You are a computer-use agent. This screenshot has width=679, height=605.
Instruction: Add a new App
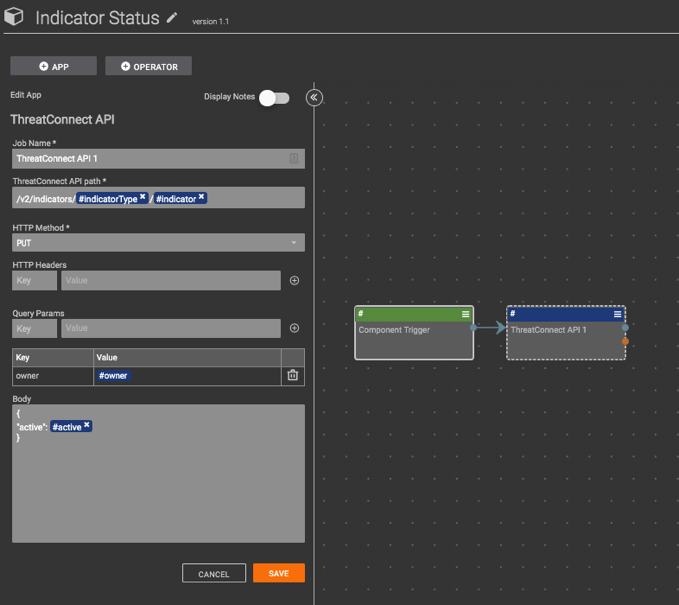pos(54,66)
